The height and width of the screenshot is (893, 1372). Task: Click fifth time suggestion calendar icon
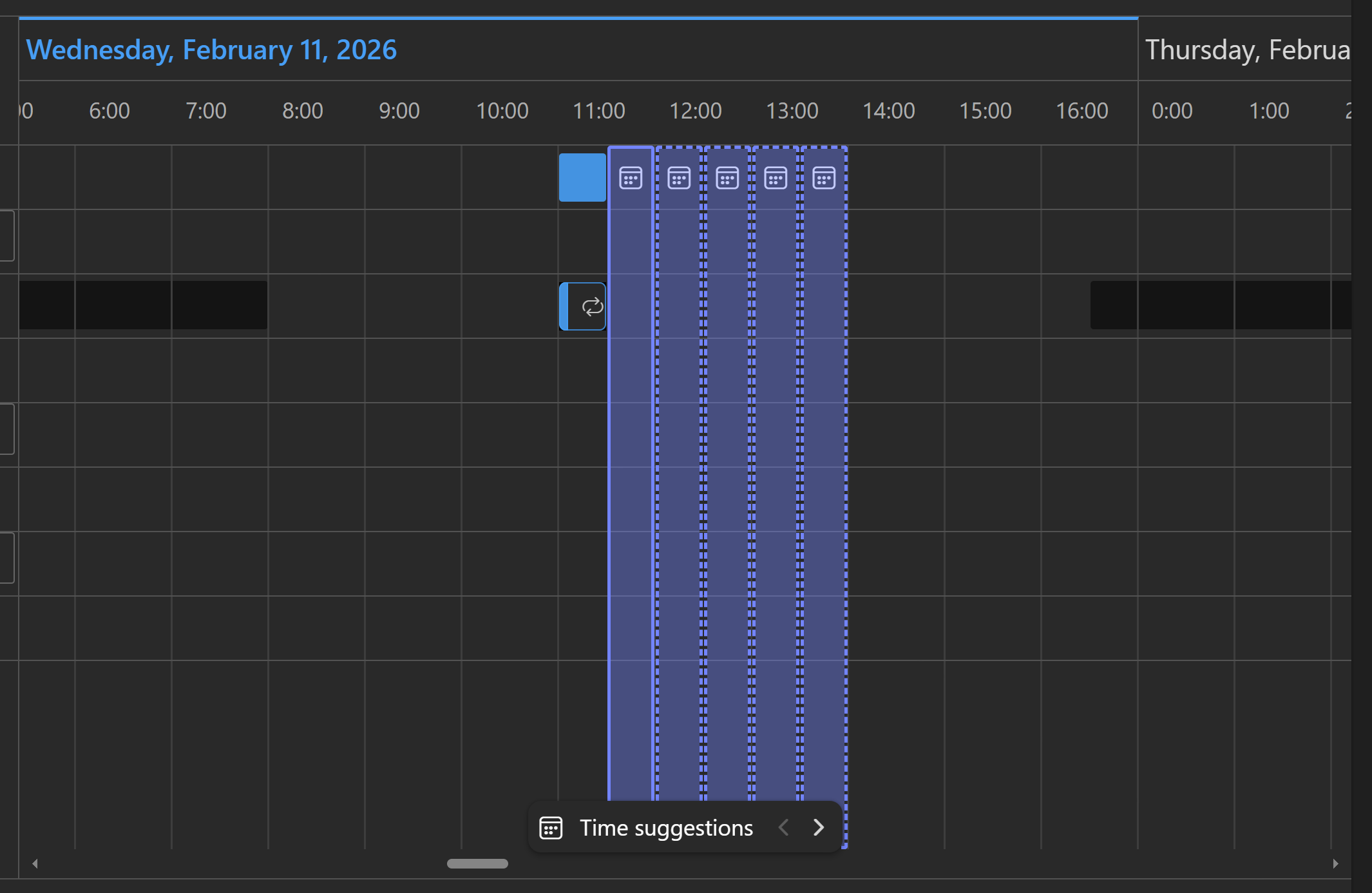point(824,178)
